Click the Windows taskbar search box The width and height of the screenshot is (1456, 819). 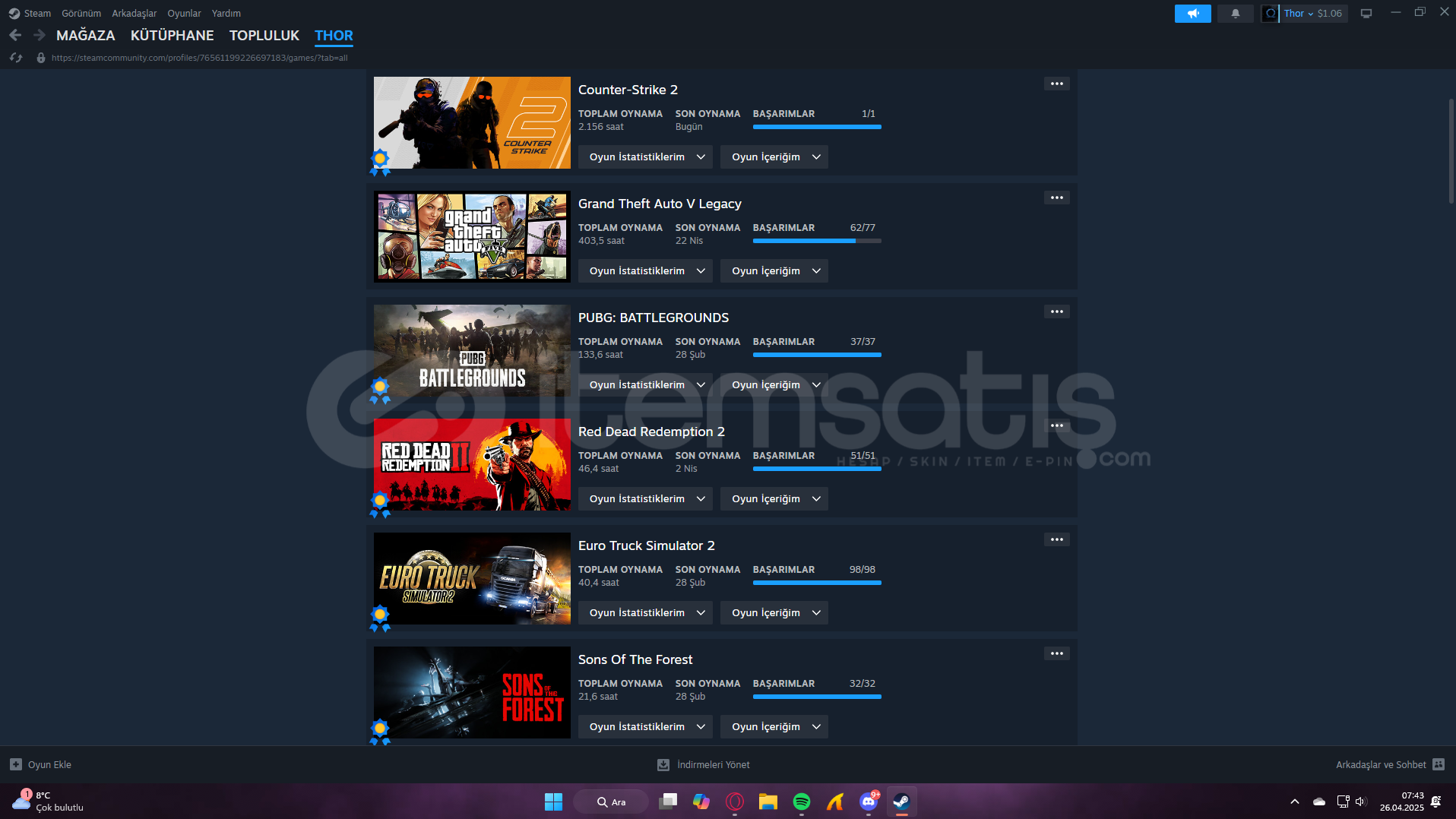point(611,802)
